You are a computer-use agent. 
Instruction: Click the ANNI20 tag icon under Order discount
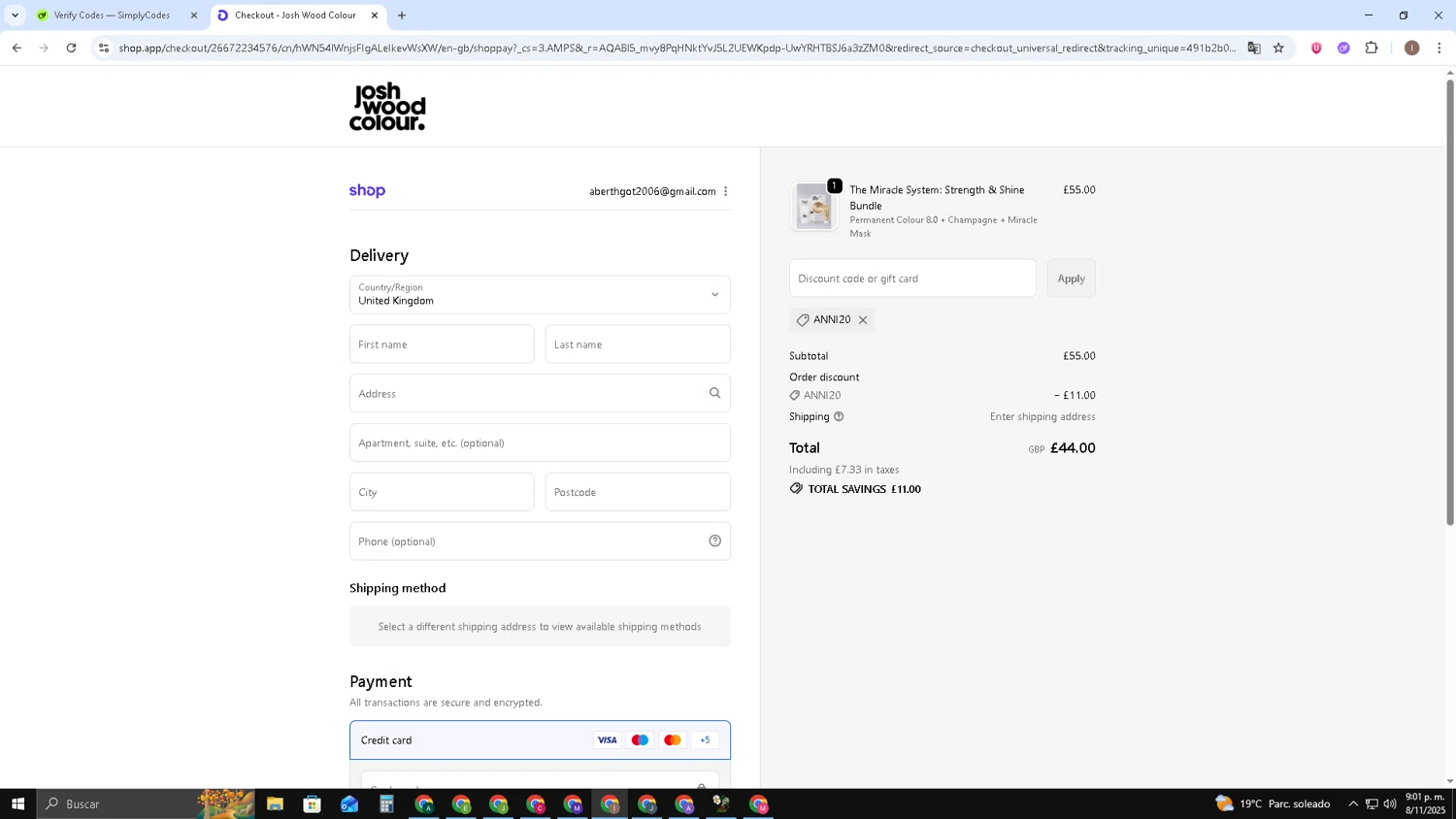795,396
